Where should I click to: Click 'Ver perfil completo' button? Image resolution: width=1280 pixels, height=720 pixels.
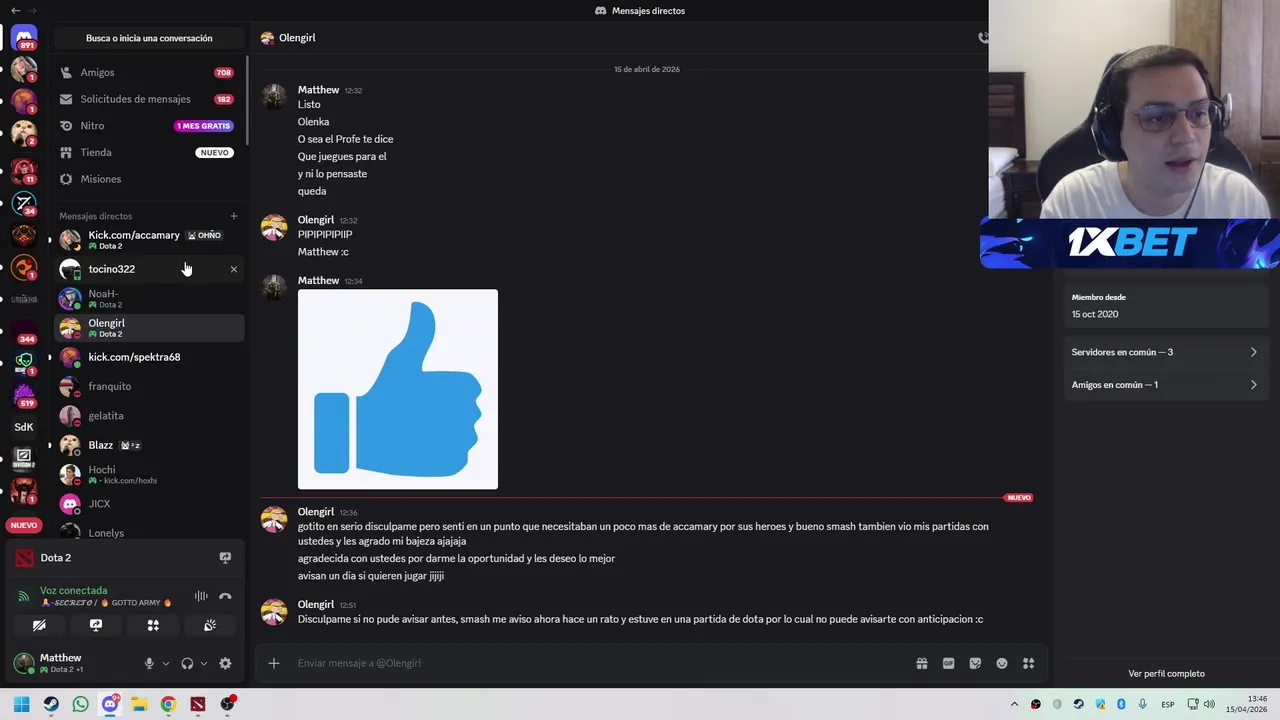(x=1166, y=674)
